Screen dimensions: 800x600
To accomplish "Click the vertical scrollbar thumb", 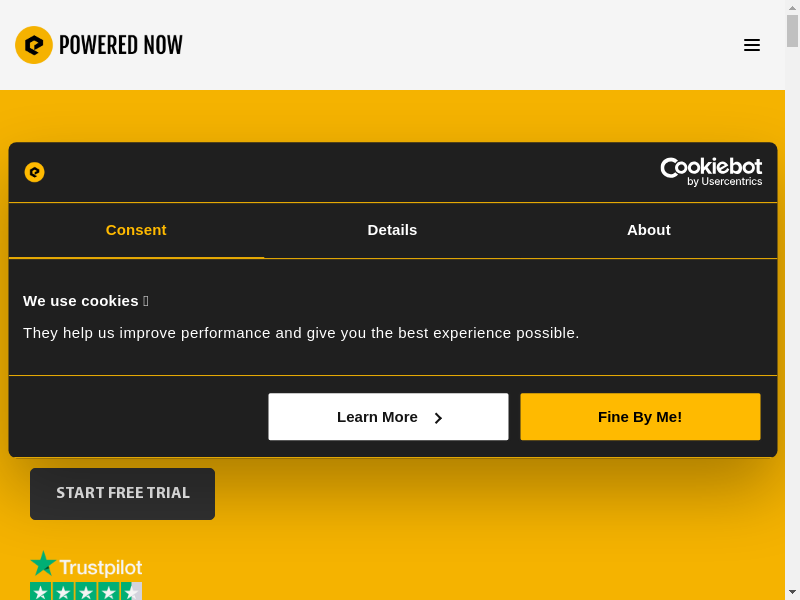I will coord(792,31).
